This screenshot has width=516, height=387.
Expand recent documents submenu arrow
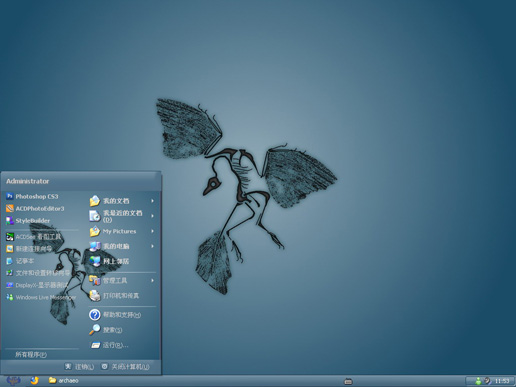click(x=152, y=216)
